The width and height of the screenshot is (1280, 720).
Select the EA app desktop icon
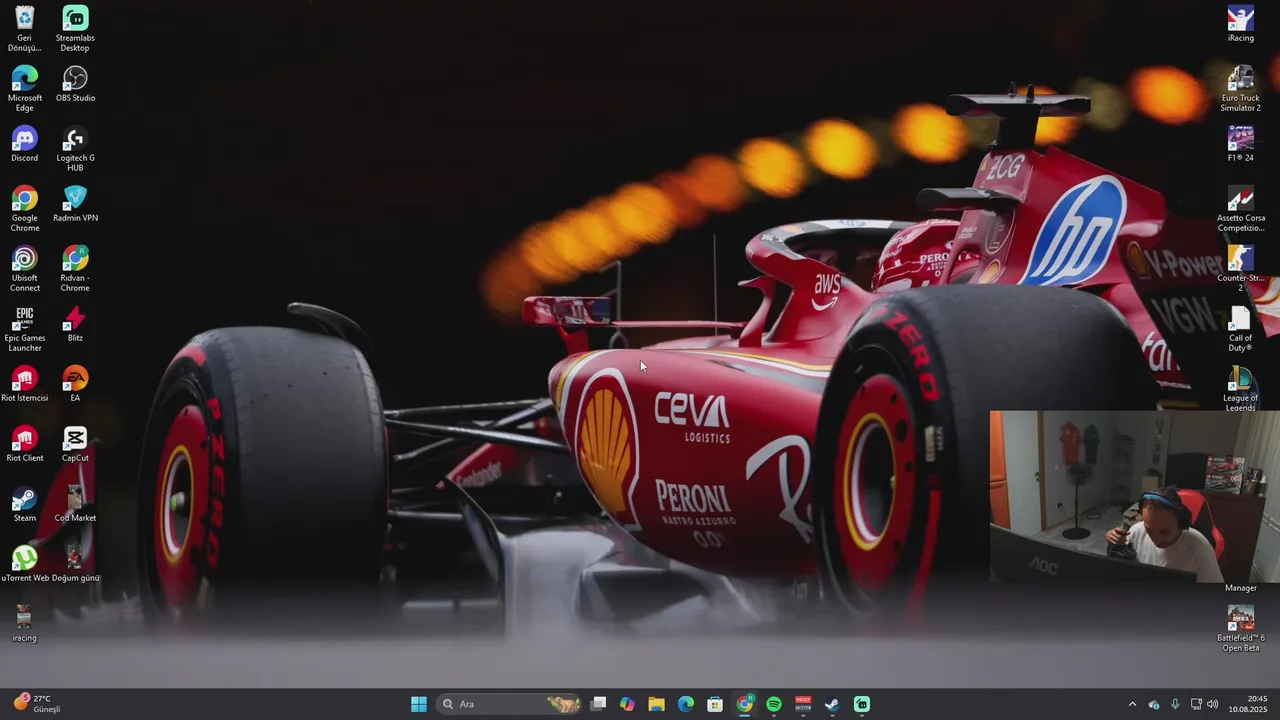tap(75, 384)
